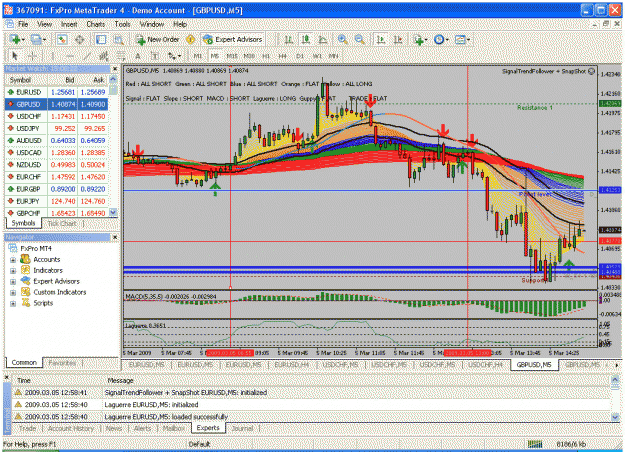Open the Charts menu
Screen dimensions: 625x452
click(96, 24)
